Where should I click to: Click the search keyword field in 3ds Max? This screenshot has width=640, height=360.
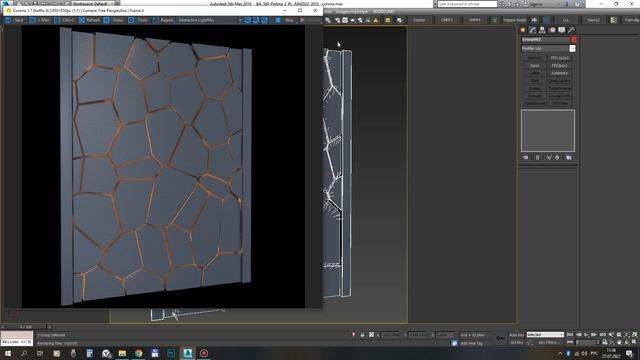(467, 4)
